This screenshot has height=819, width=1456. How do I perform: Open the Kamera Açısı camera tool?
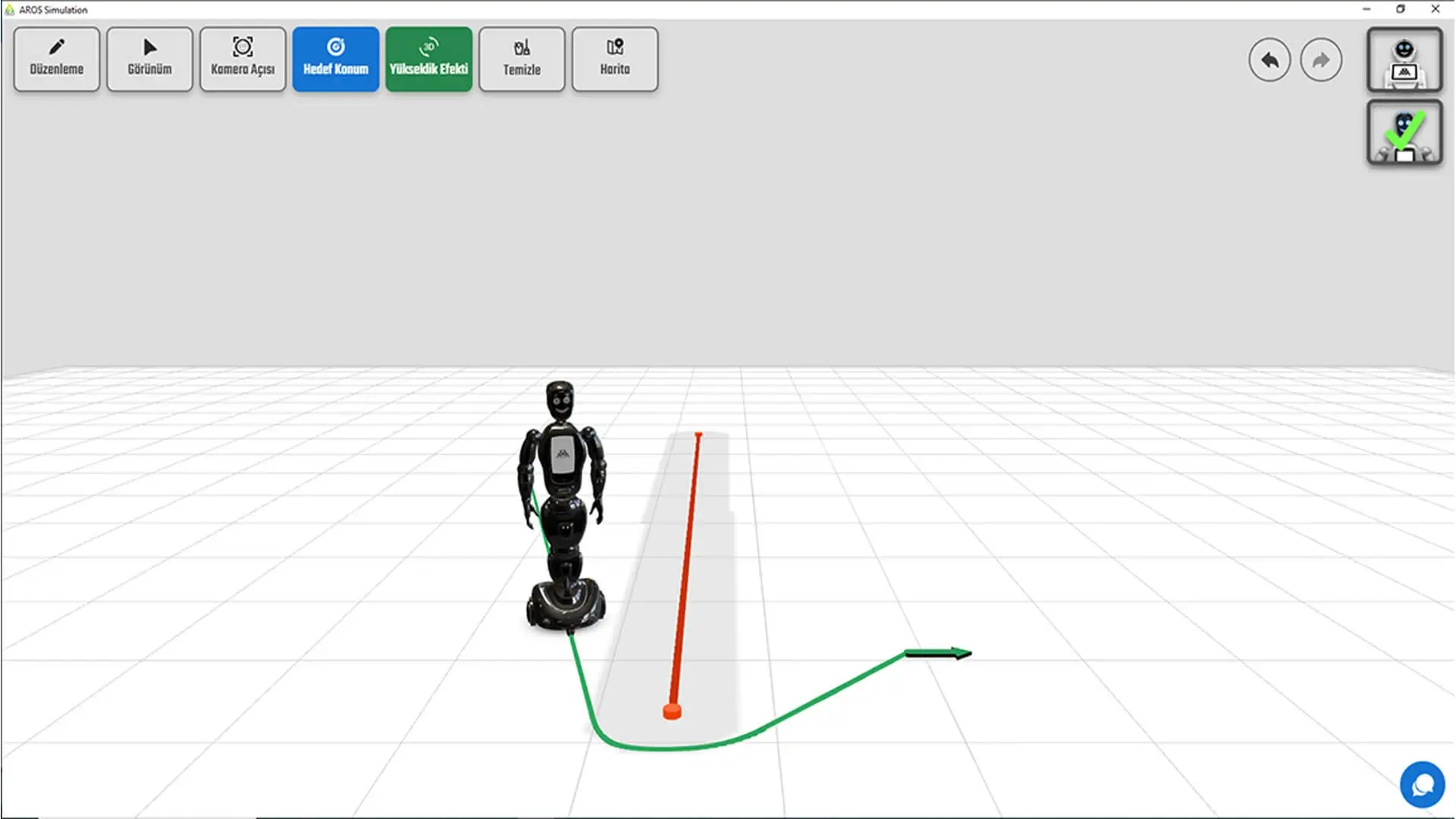242,59
